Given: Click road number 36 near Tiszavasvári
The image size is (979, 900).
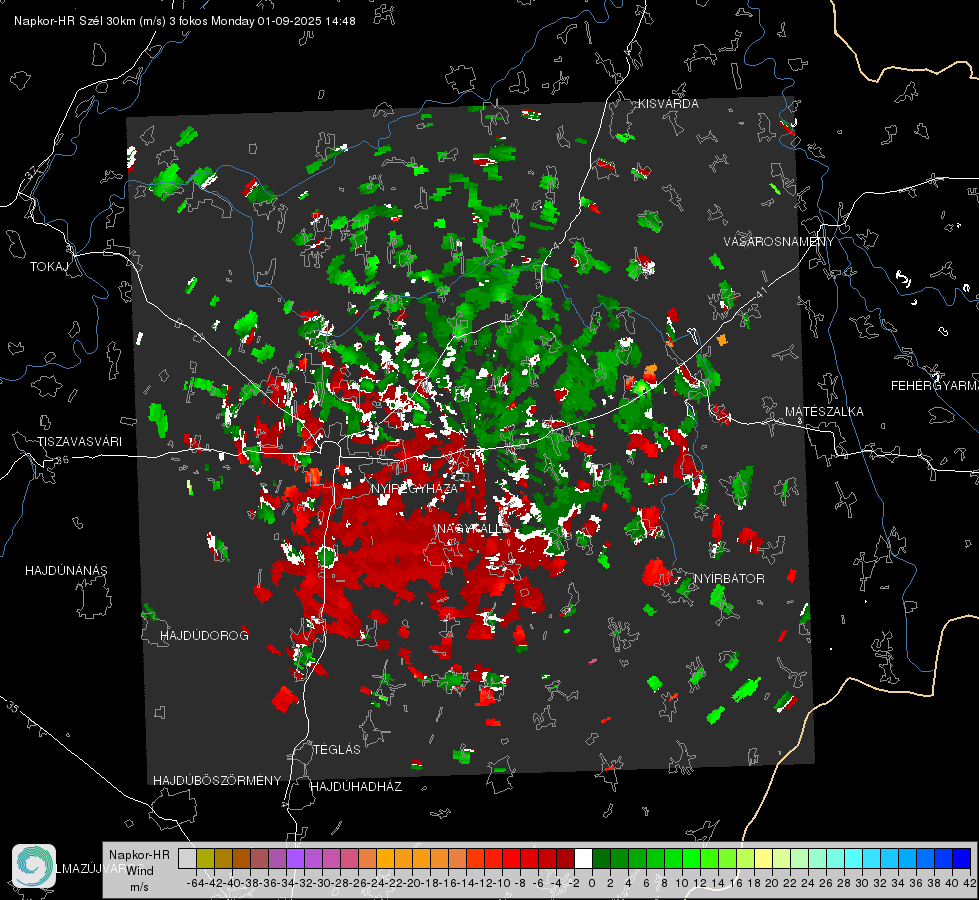Looking at the screenshot, I should click(x=62, y=460).
